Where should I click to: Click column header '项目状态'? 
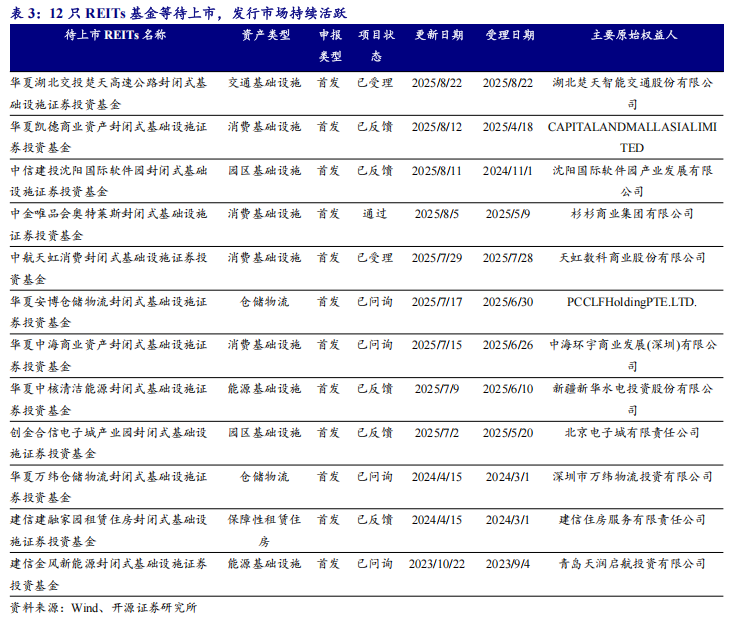(x=376, y=46)
